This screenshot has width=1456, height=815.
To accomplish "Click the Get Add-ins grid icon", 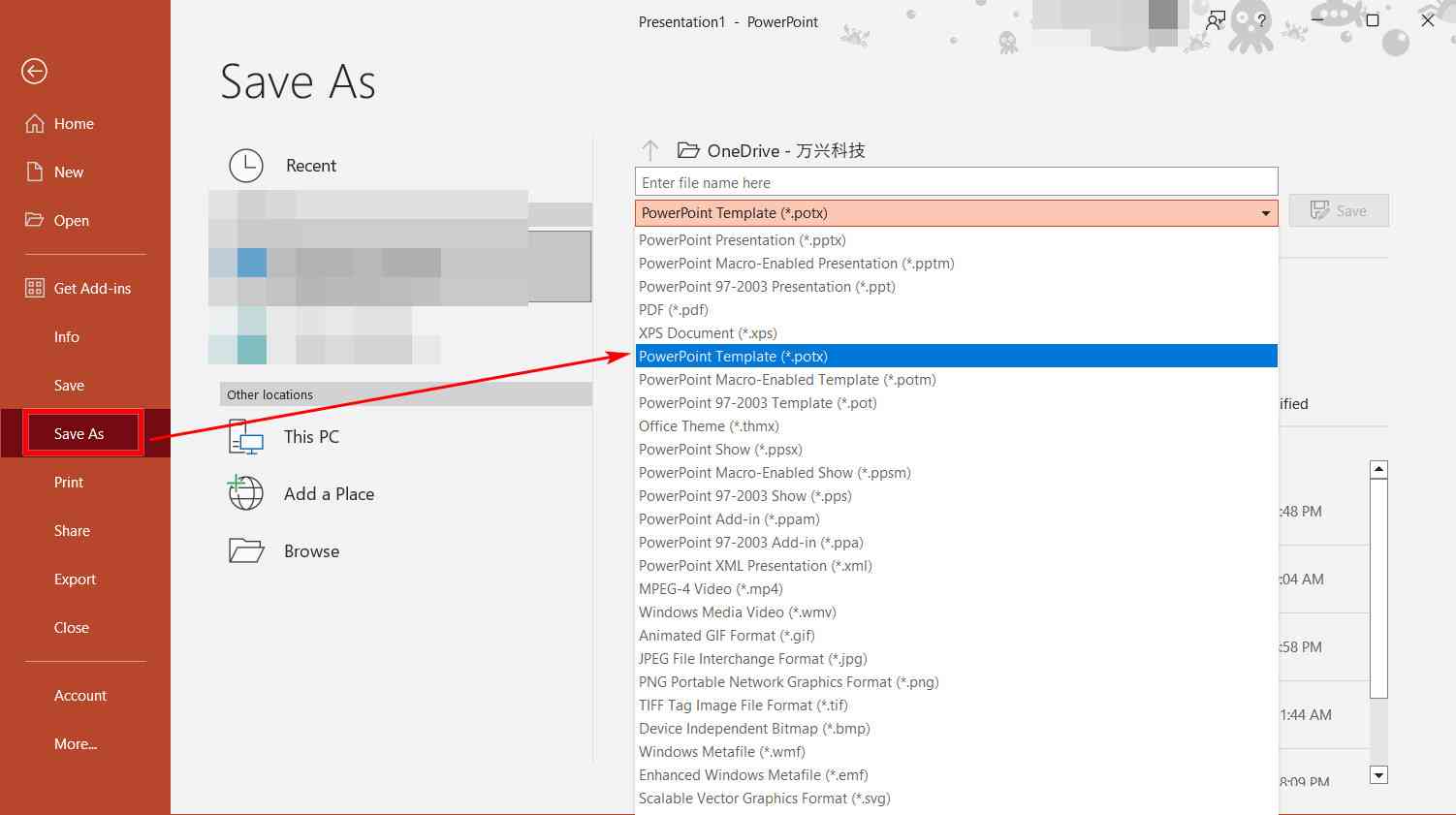I will [x=35, y=288].
